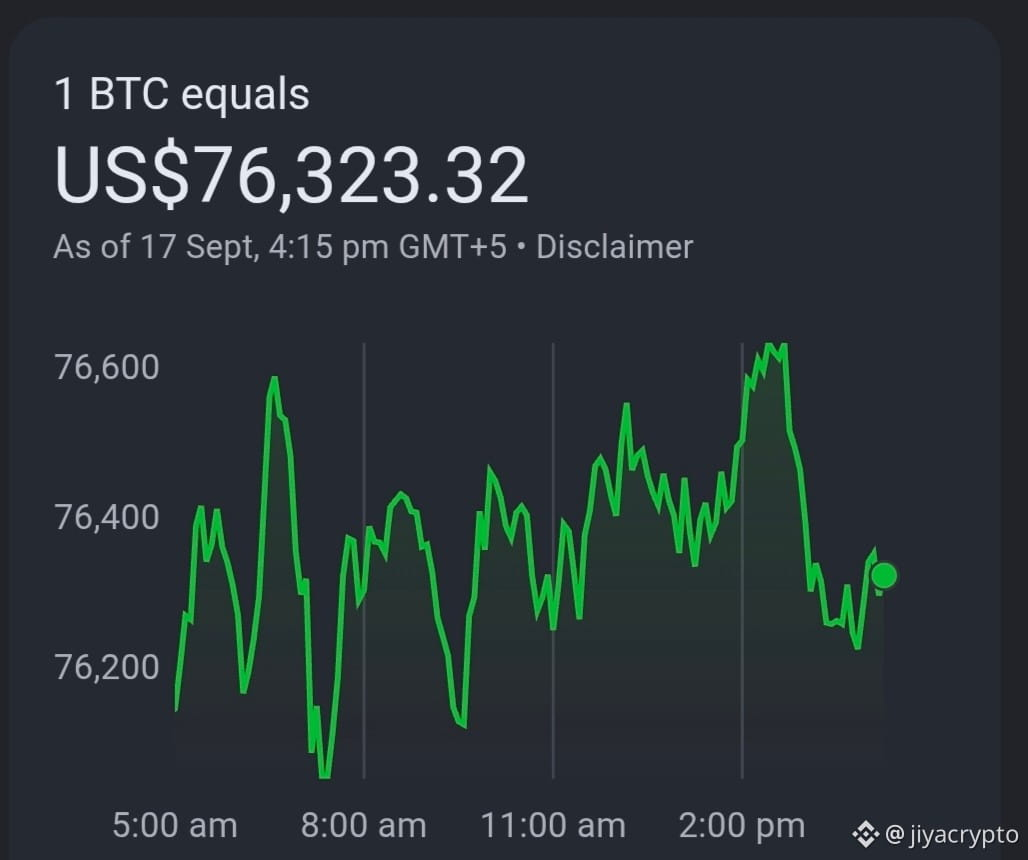Screen dimensions: 1028x860
Task: Click the 76,600 price axis label
Action: click(107, 367)
